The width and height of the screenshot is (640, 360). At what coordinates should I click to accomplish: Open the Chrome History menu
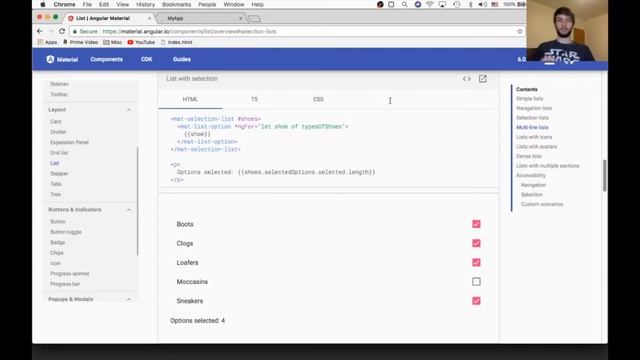(145, 4)
